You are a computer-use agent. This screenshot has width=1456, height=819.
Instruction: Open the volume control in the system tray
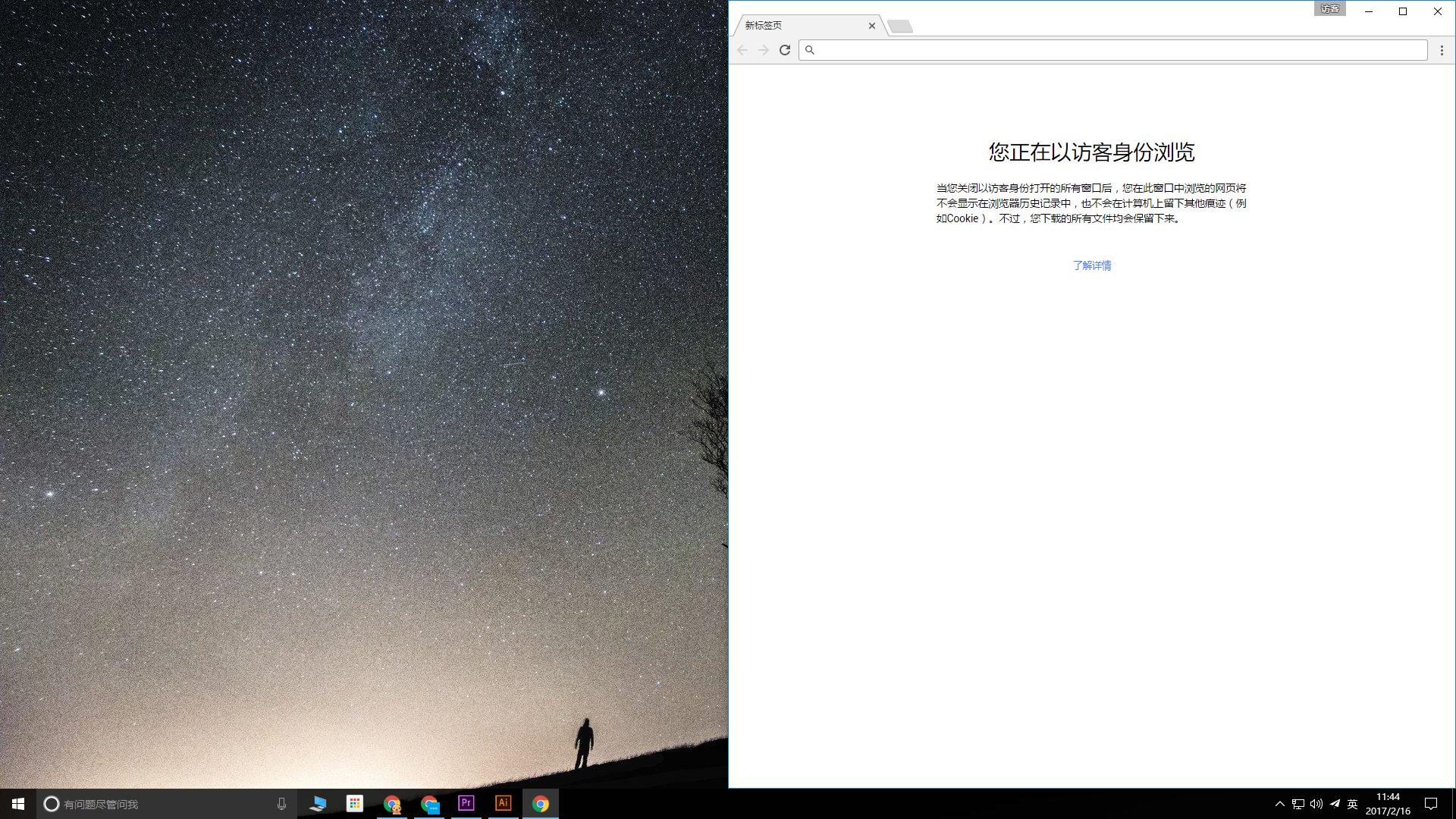point(1316,805)
